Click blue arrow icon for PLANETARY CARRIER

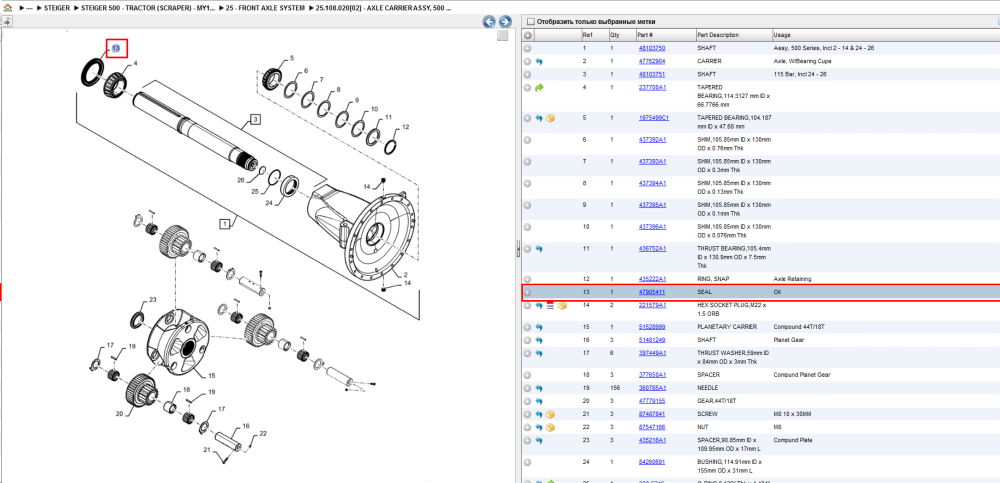pos(539,327)
